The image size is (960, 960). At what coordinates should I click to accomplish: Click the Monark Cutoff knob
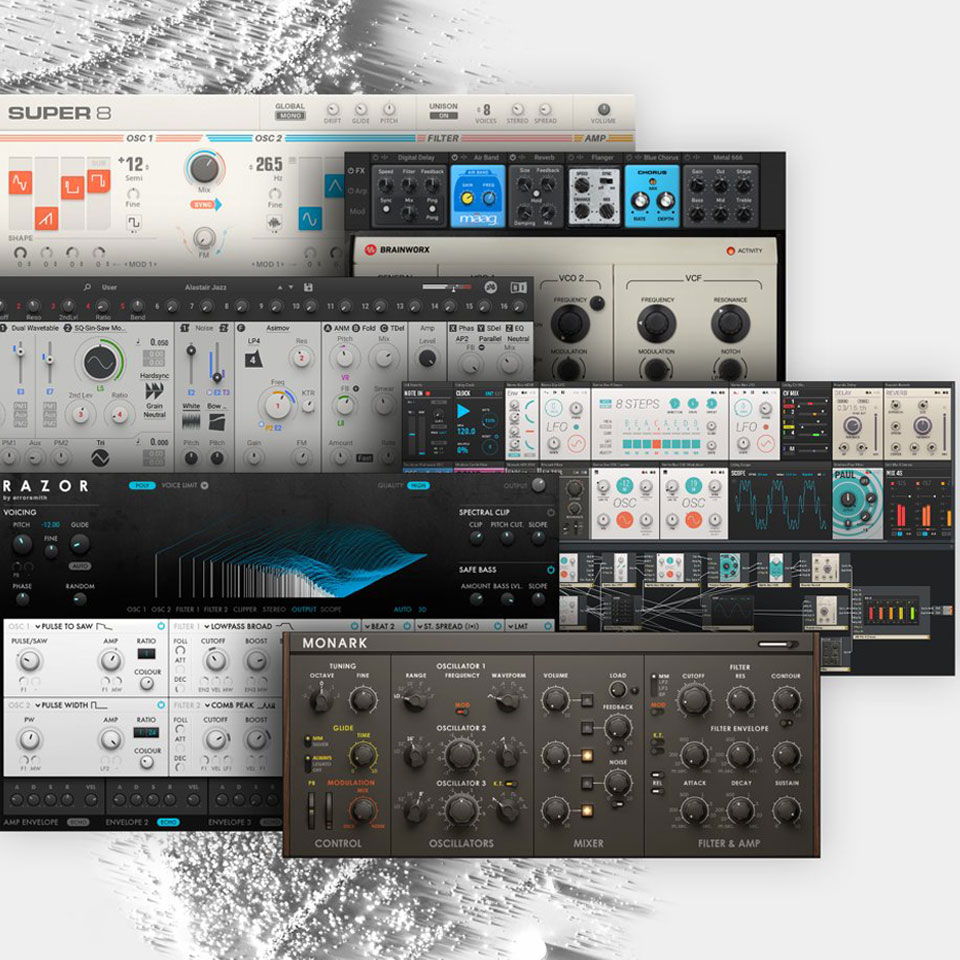(693, 700)
